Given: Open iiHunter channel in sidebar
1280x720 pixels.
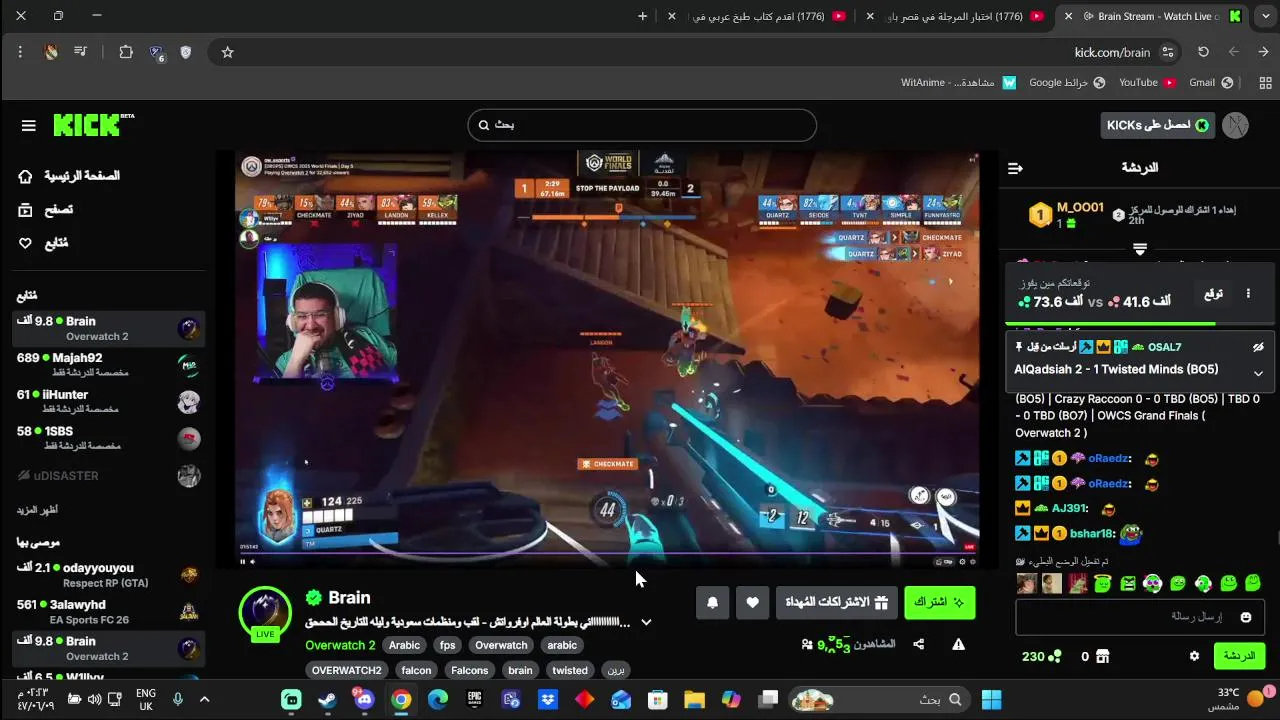Looking at the screenshot, I should point(108,402).
